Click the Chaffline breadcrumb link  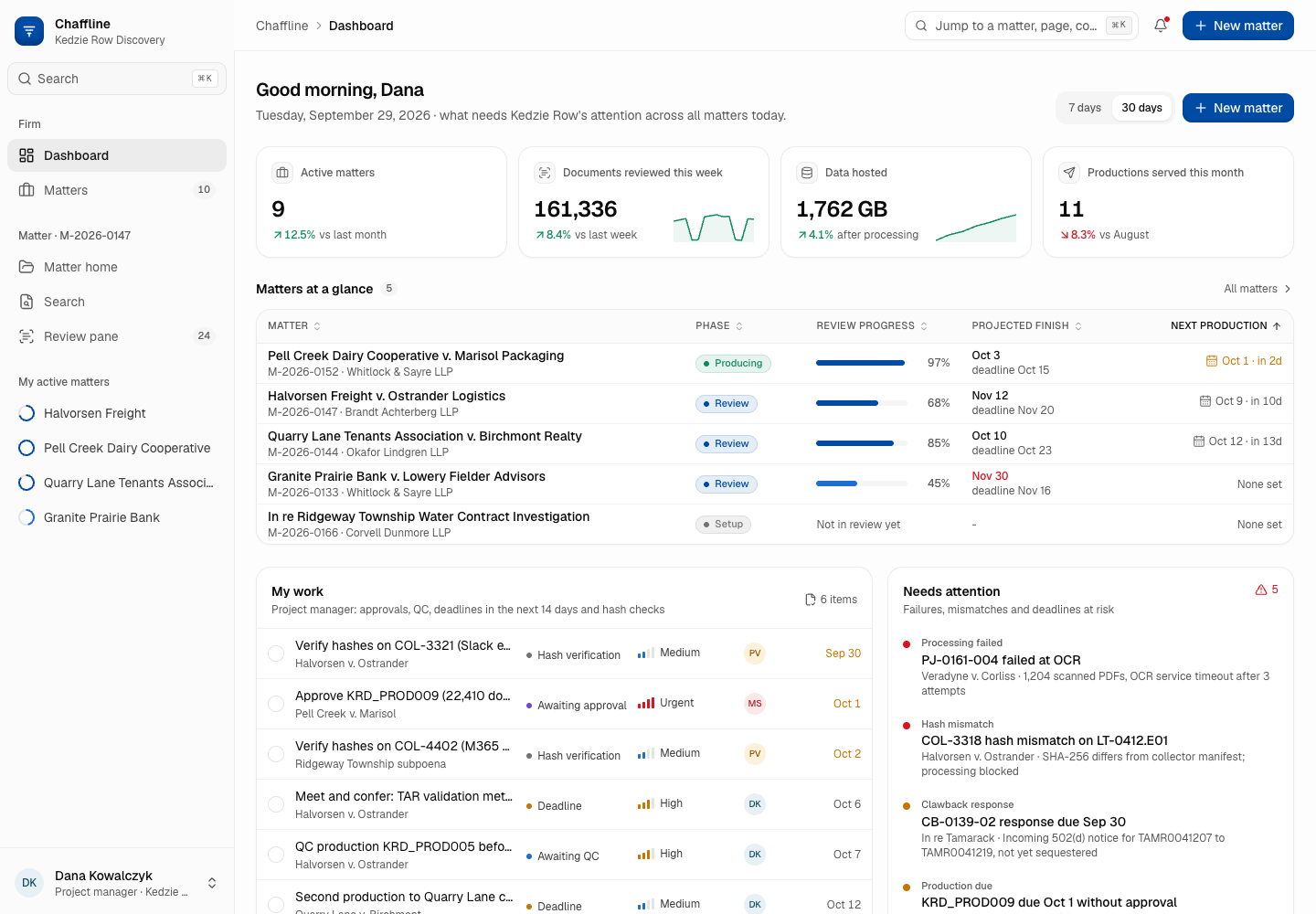coord(282,26)
